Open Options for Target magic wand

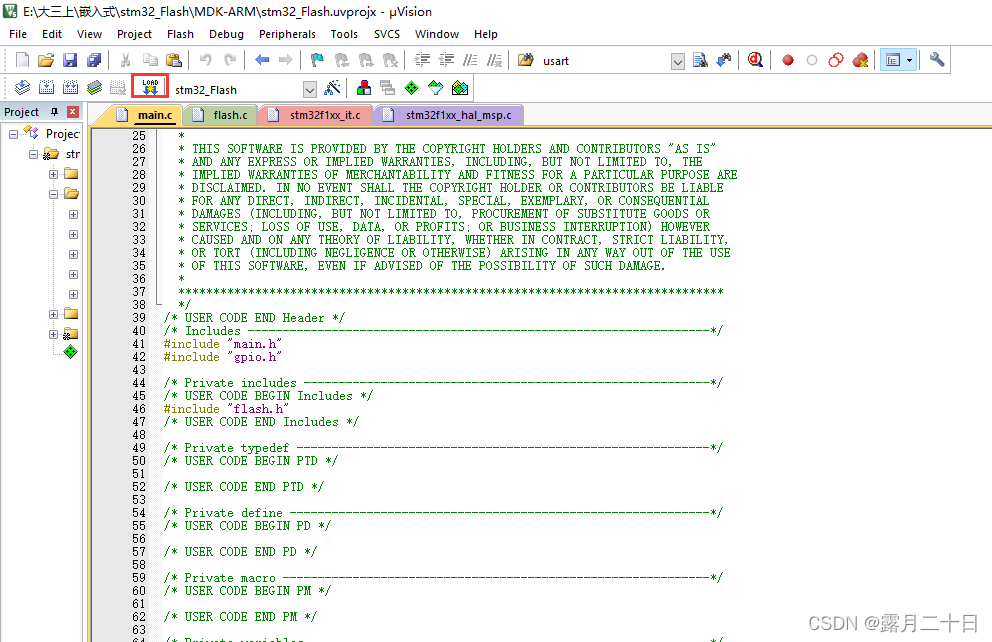(x=332, y=88)
